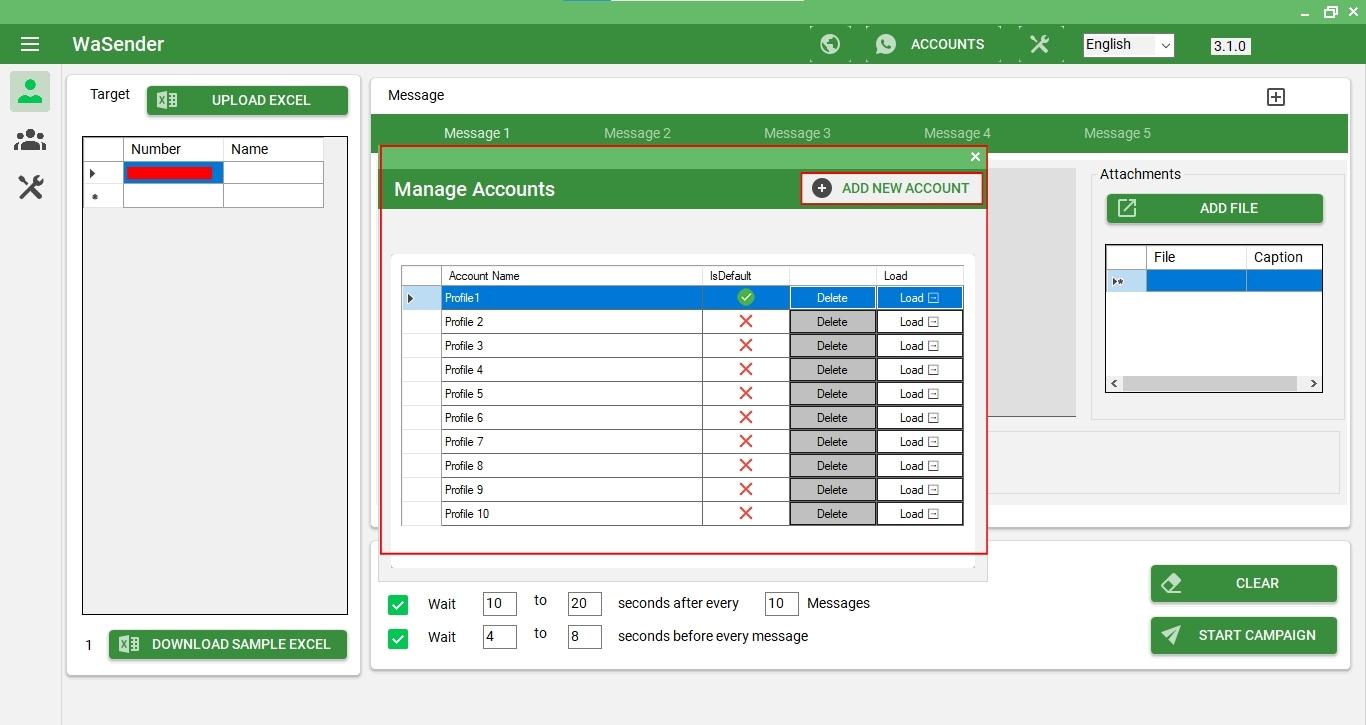This screenshot has height=725, width=1366.
Task: Click the 3.1.0 version label
Action: pos(1230,46)
